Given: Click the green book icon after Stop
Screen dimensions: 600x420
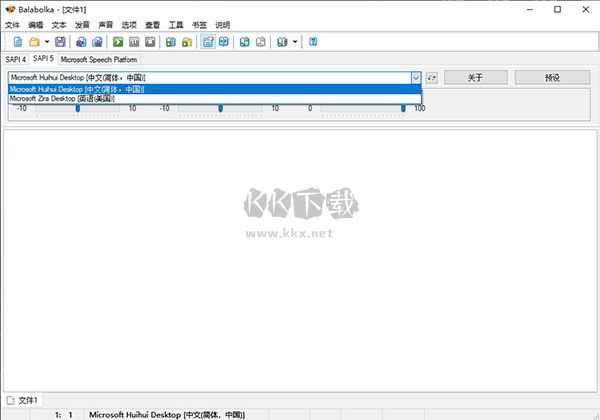Looking at the screenshot, I should coord(171,42).
